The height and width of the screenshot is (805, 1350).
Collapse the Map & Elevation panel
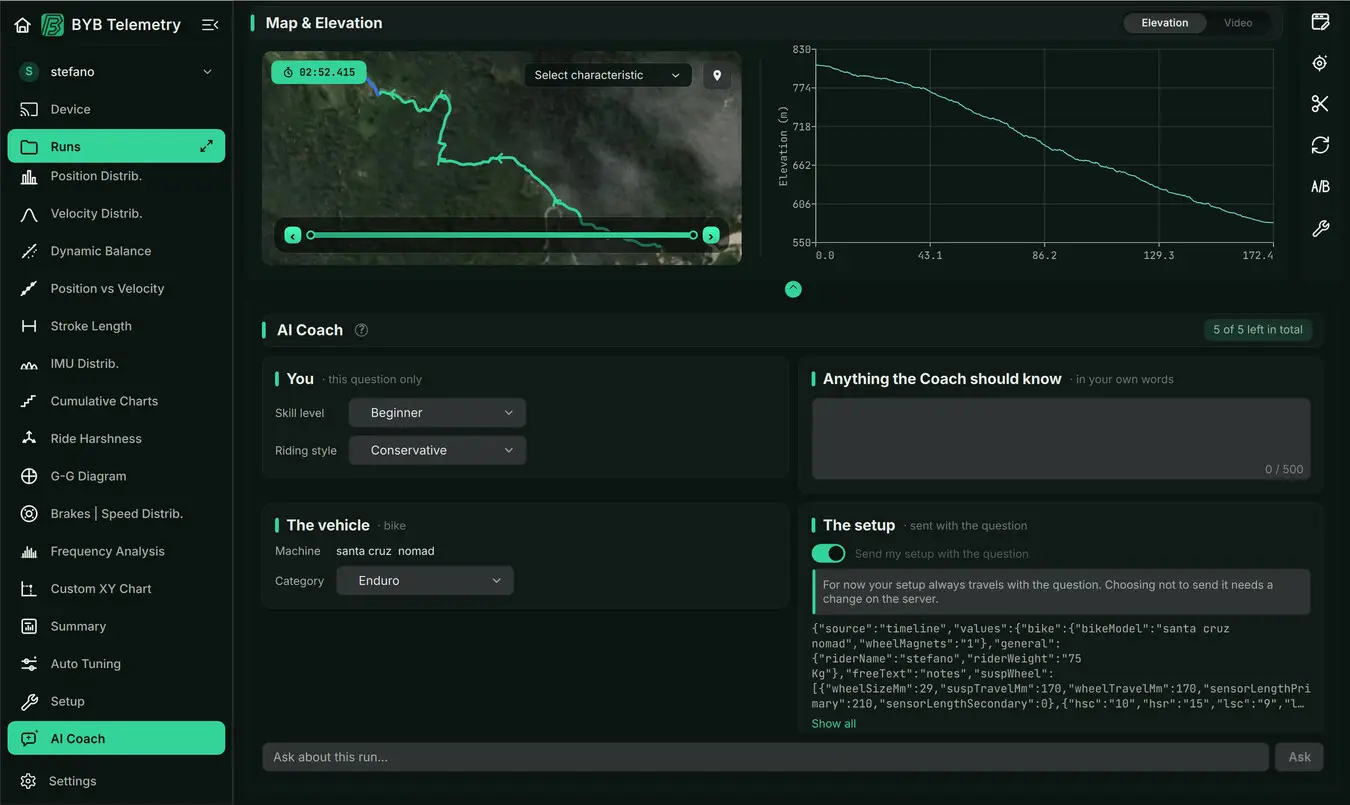[x=793, y=289]
